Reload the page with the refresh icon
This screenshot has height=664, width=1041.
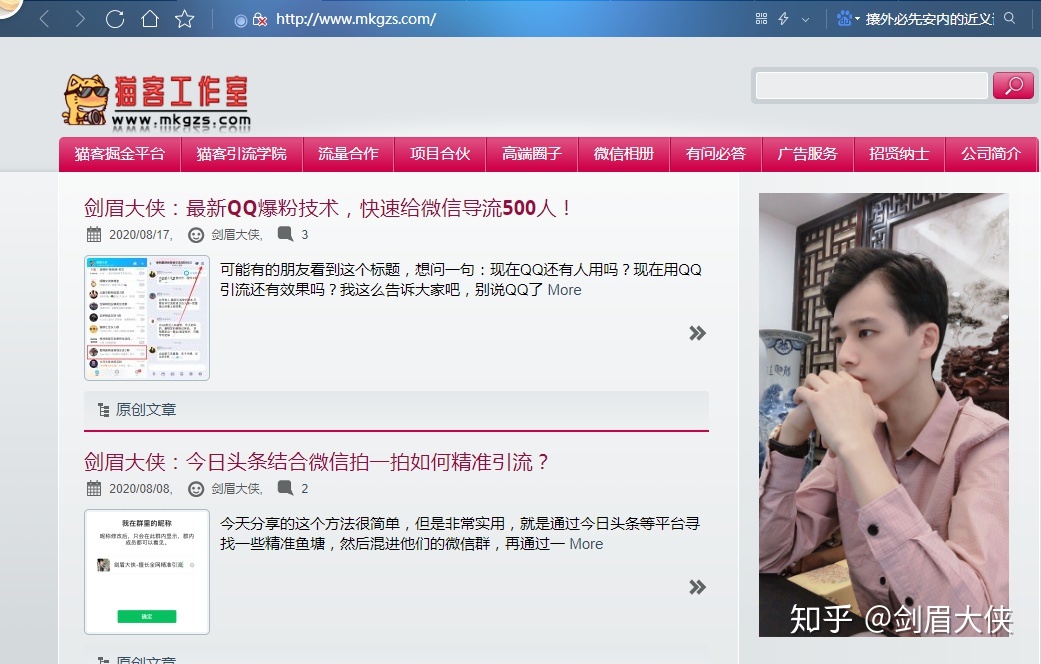point(115,19)
